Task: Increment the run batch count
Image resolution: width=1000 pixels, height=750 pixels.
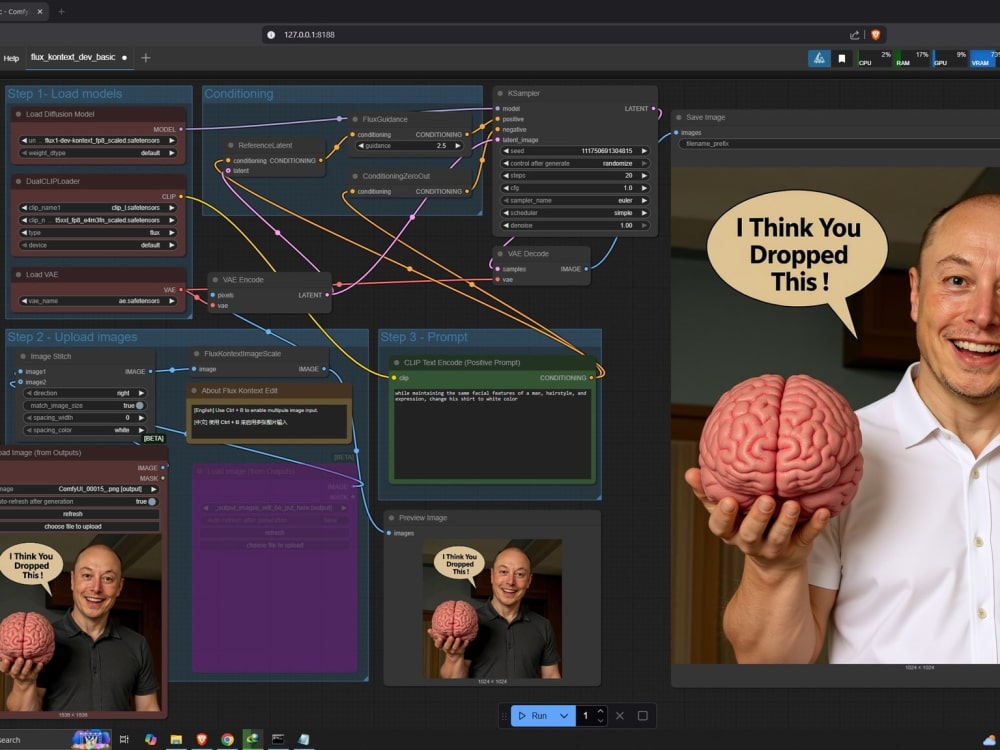Action: pos(600,712)
